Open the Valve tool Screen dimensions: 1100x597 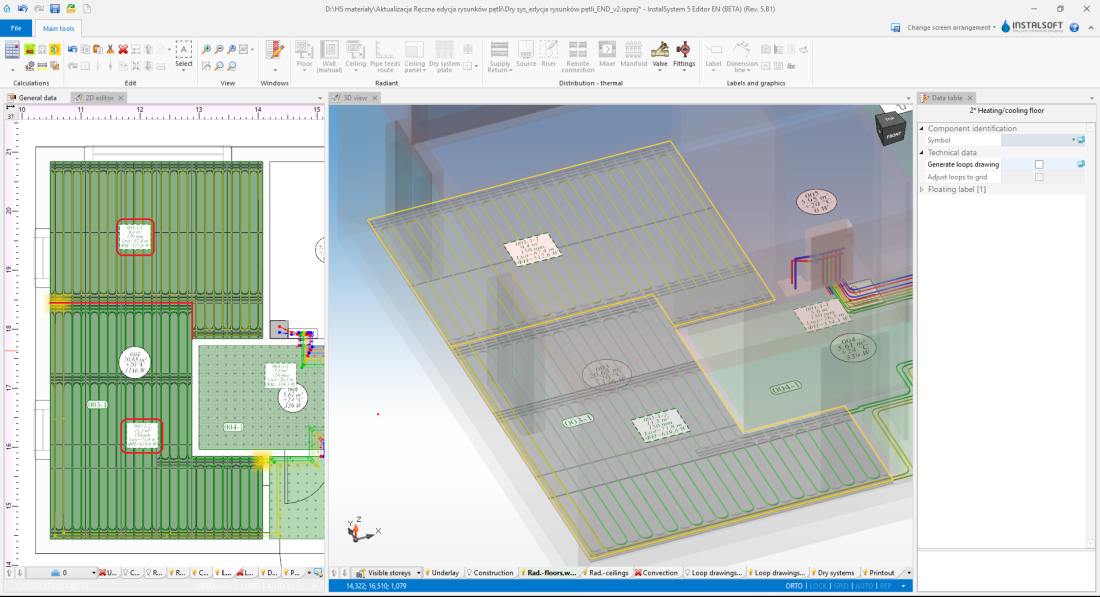pyautogui.click(x=660, y=55)
